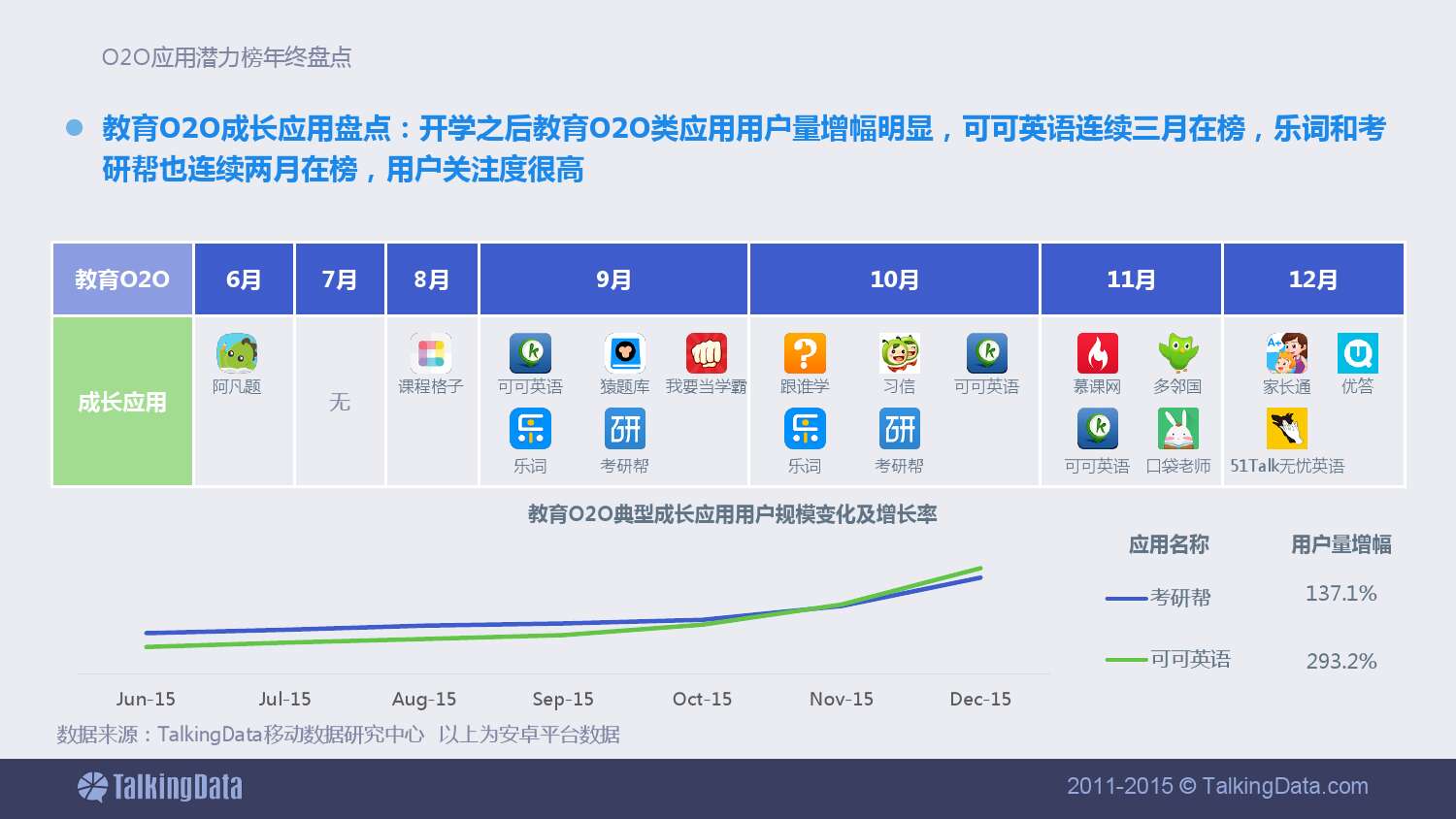Click the 考研帮 icon in the 9月 column
Screen dimensions: 1456x819
tap(624, 429)
